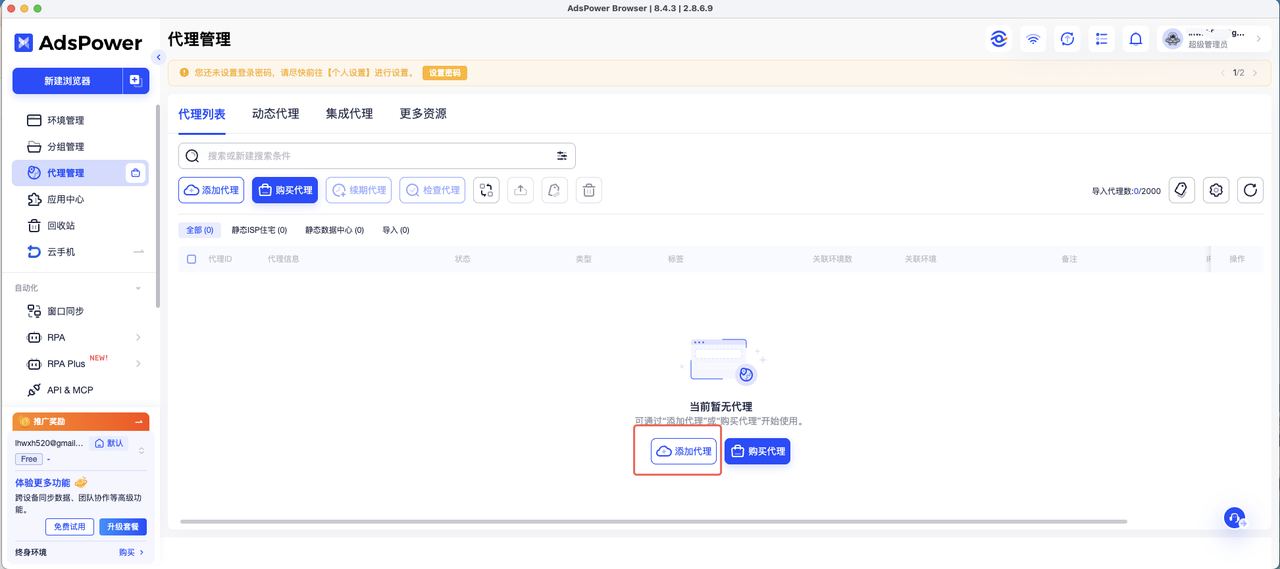Click the 购买 link for 终身环境
The width and height of the screenshot is (1280, 569).
(x=131, y=552)
